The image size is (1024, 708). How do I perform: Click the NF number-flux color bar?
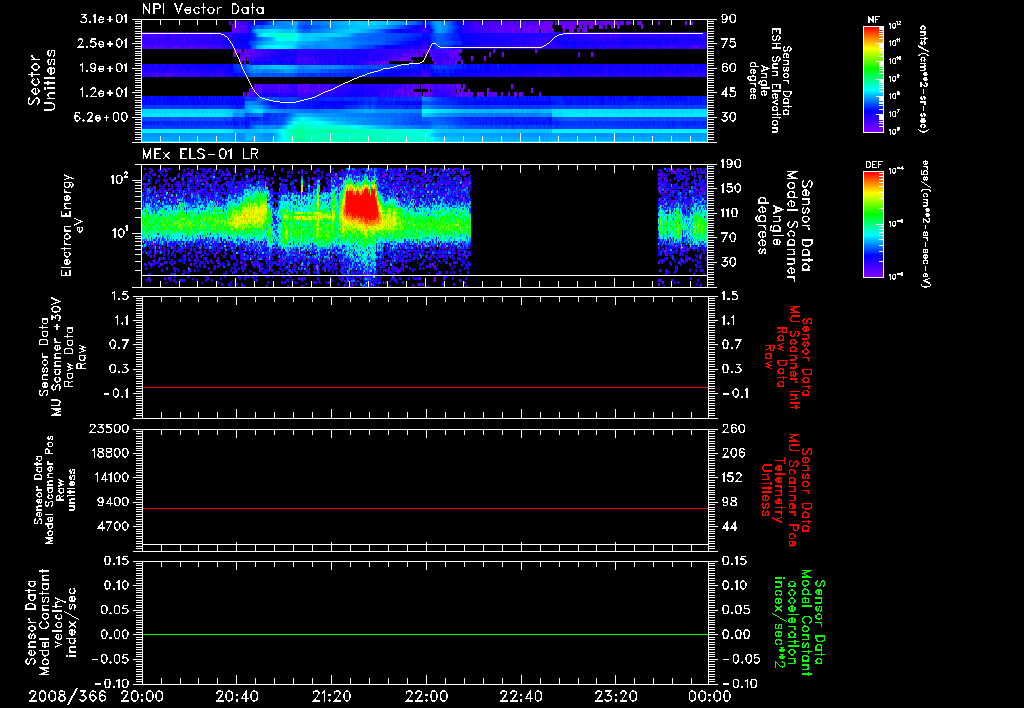pos(874,79)
